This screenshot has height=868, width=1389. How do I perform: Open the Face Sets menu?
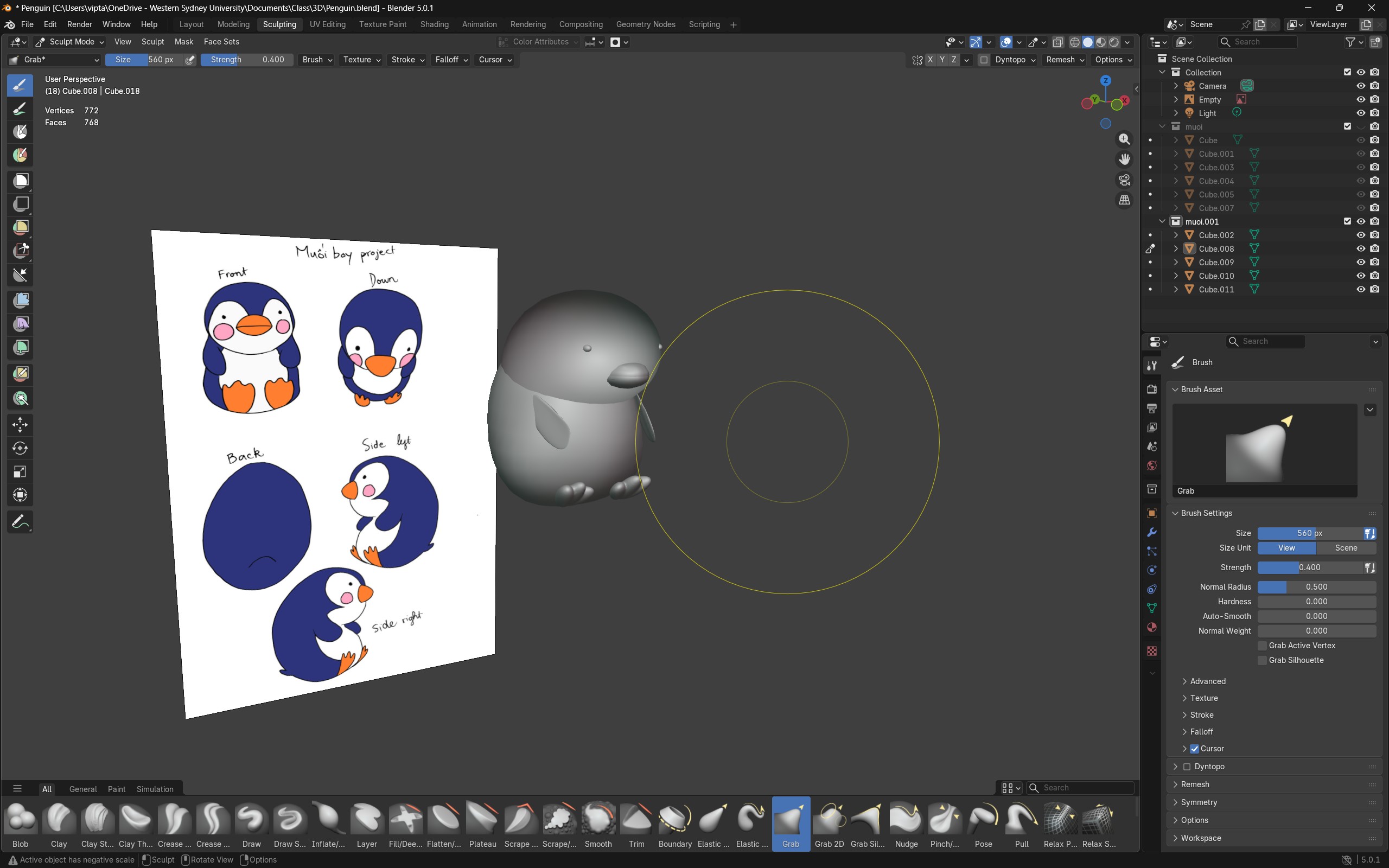tap(221, 42)
